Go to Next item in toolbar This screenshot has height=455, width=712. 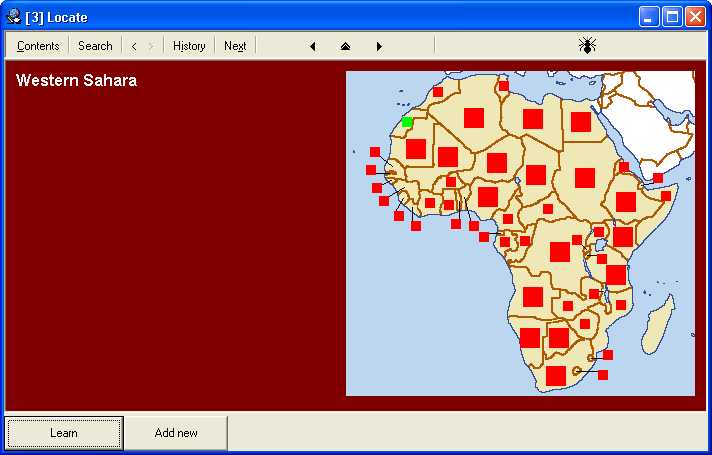point(235,46)
